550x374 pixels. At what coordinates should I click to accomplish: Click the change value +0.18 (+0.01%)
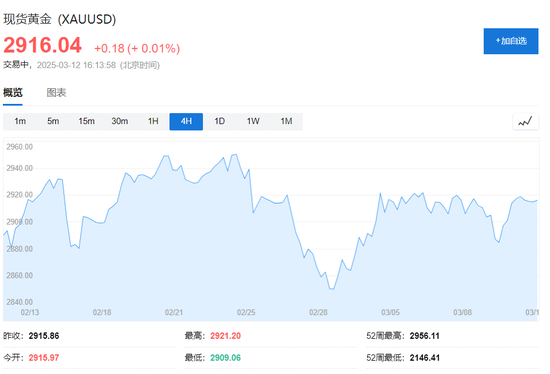[x=137, y=48]
